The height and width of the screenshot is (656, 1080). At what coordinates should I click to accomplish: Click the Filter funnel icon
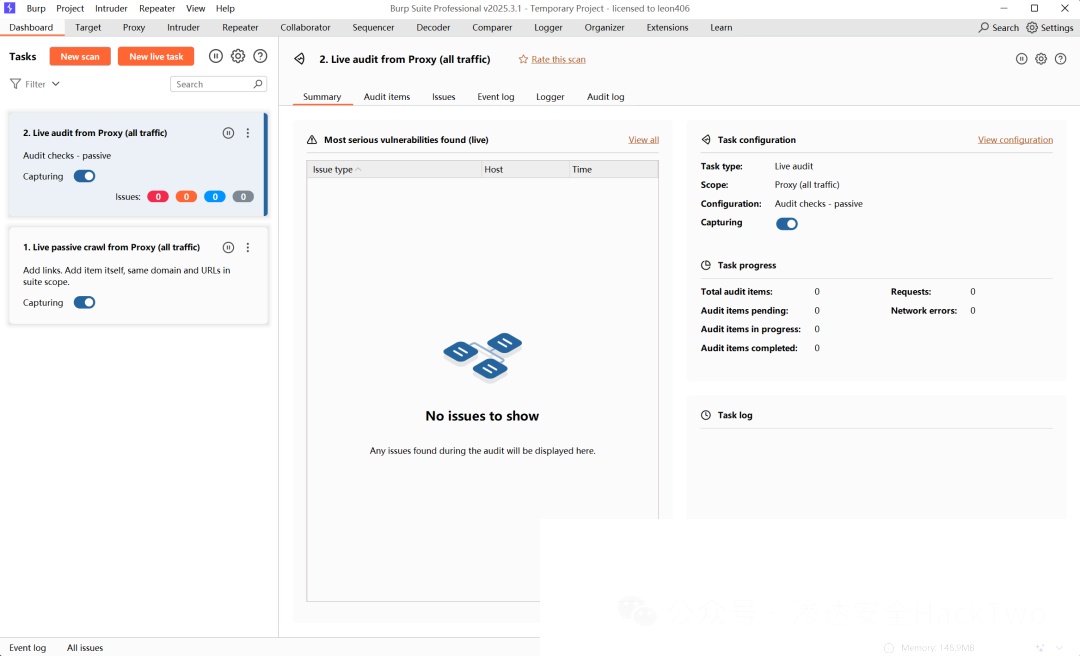tap(15, 84)
